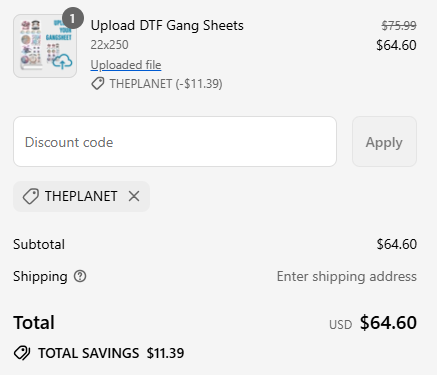Click the quantity badge on product image
Image resolution: width=437 pixels, height=375 pixels.
(73, 18)
